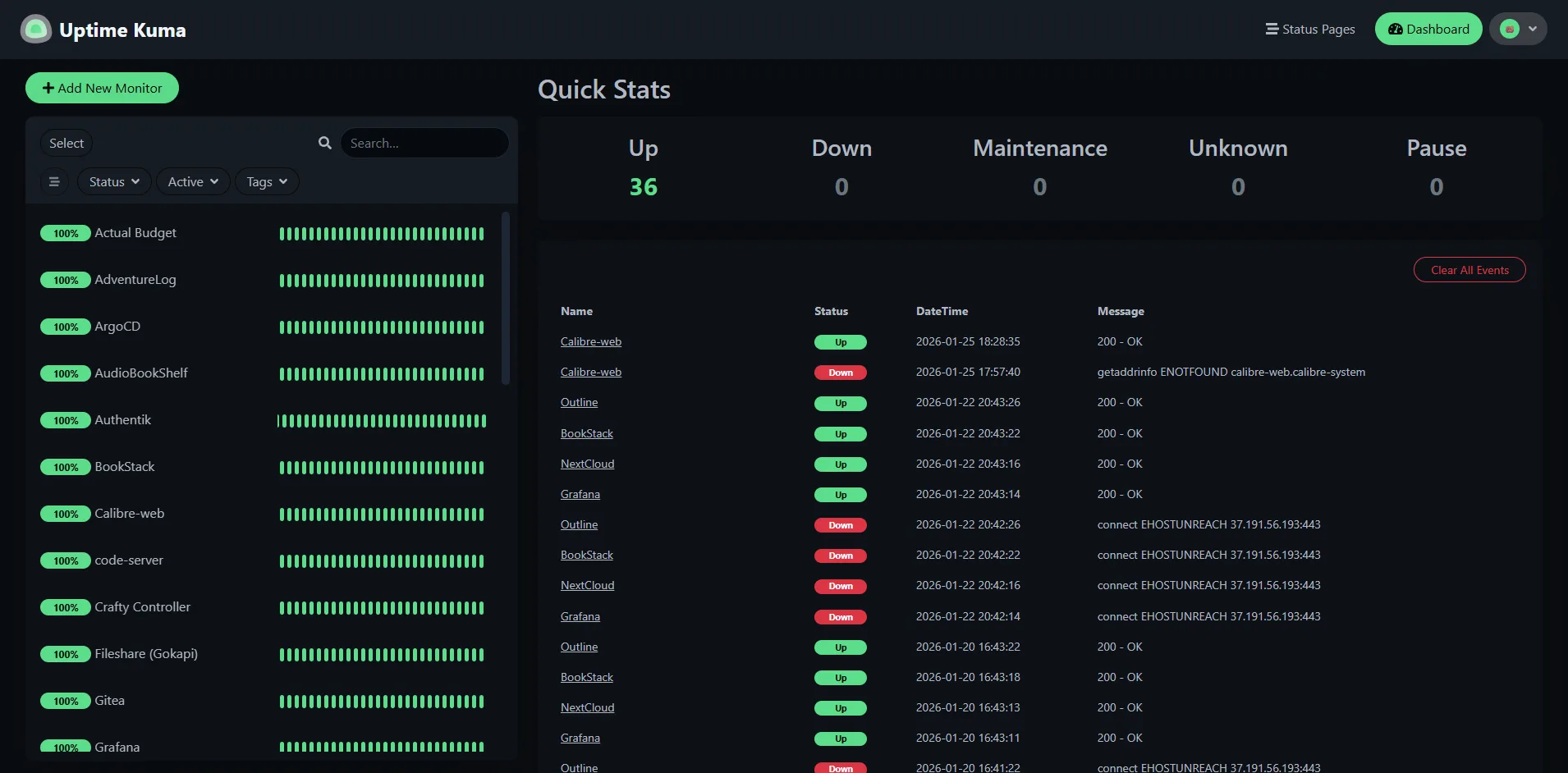The height and width of the screenshot is (773, 1568).
Task: Click the search magnifier icon in the sidebar
Action: tap(325, 143)
